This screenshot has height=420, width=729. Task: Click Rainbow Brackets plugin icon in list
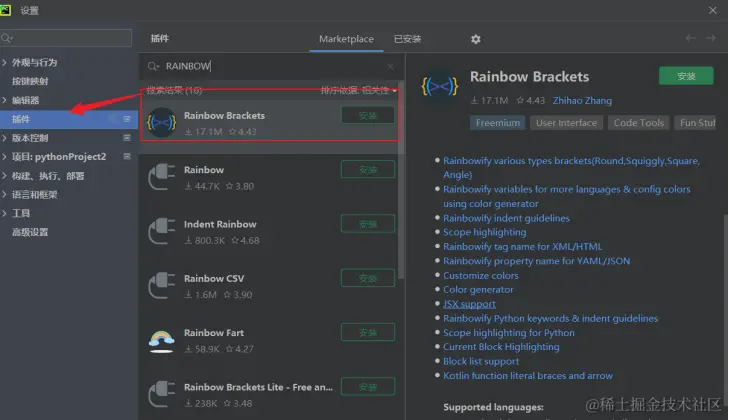(x=162, y=123)
